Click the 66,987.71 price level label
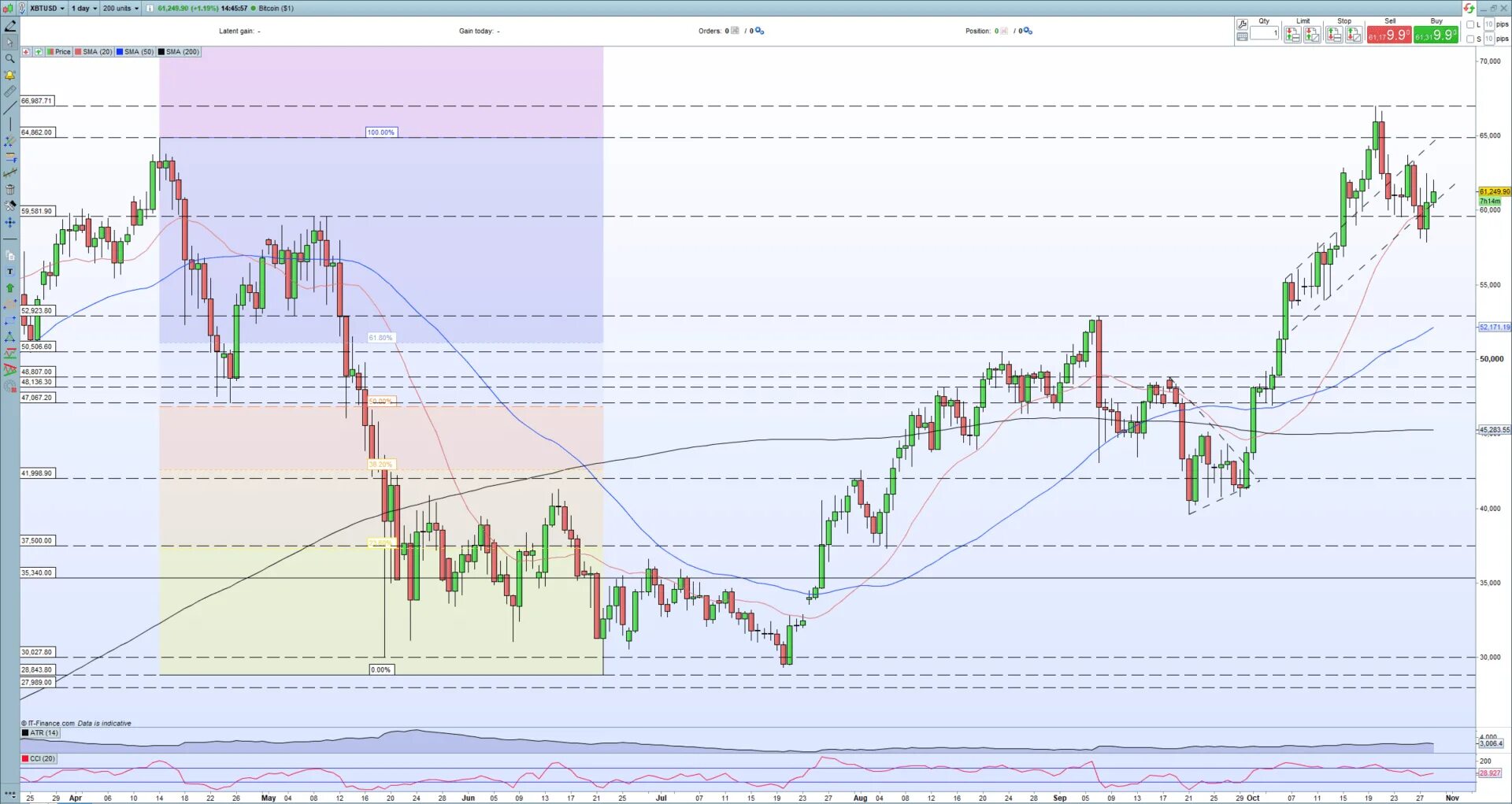Image resolution: width=1512 pixels, height=804 pixels. coord(37,101)
